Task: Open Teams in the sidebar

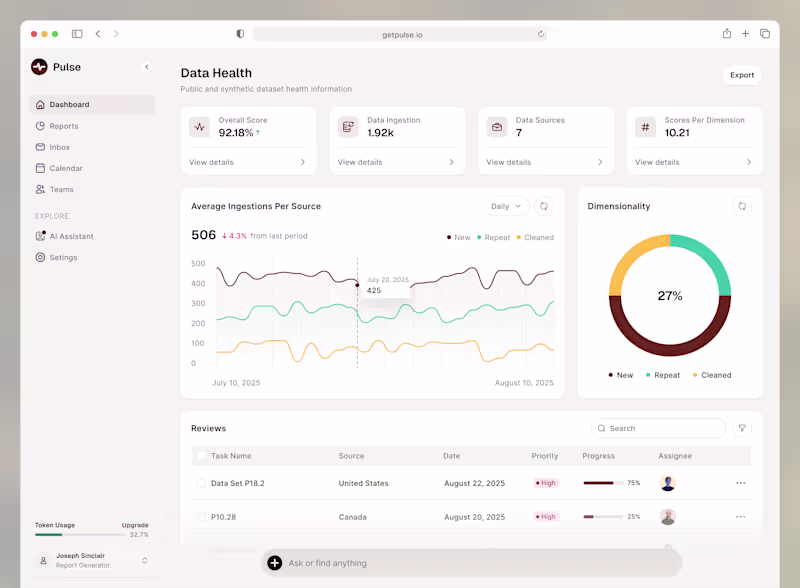Action: [92, 189]
